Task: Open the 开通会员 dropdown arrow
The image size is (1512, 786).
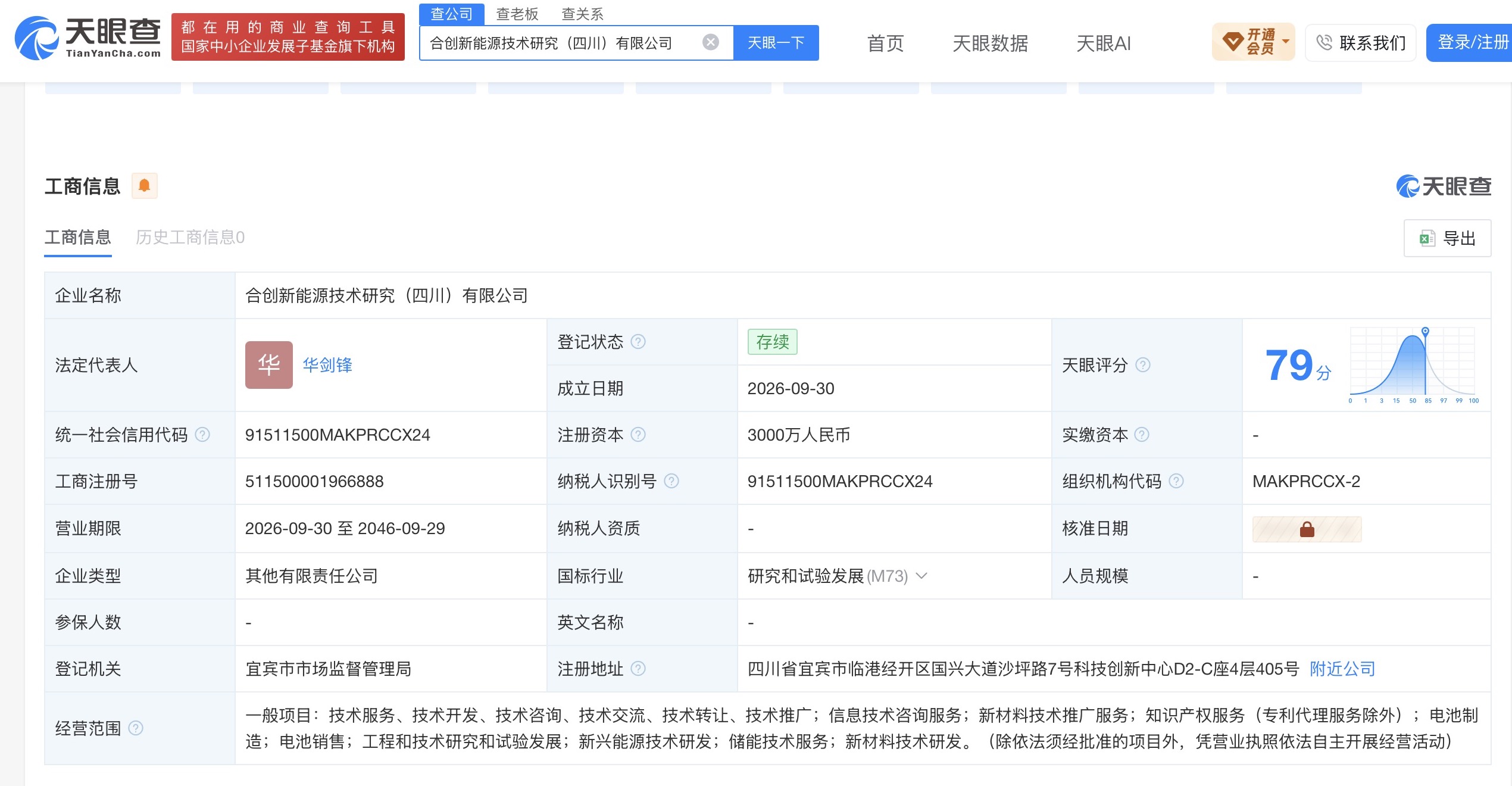Action: (x=1286, y=42)
